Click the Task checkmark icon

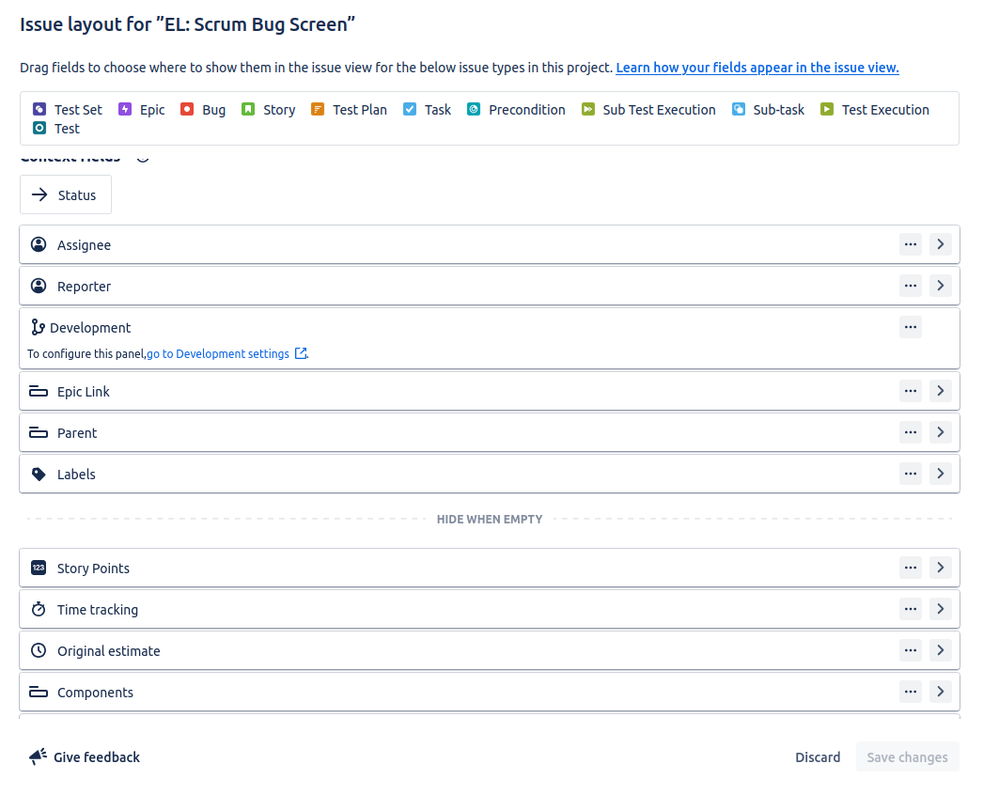coord(409,110)
